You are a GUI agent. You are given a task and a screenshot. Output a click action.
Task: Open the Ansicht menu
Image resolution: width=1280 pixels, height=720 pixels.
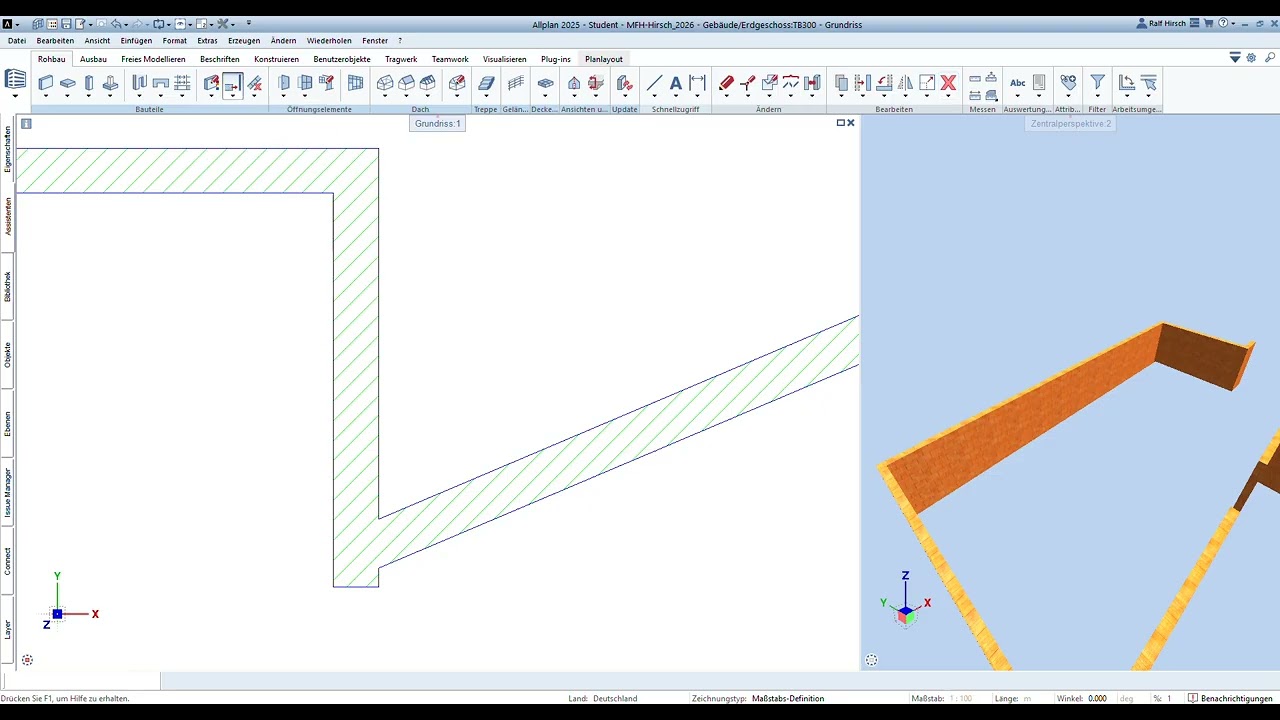[x=98, y=41]
